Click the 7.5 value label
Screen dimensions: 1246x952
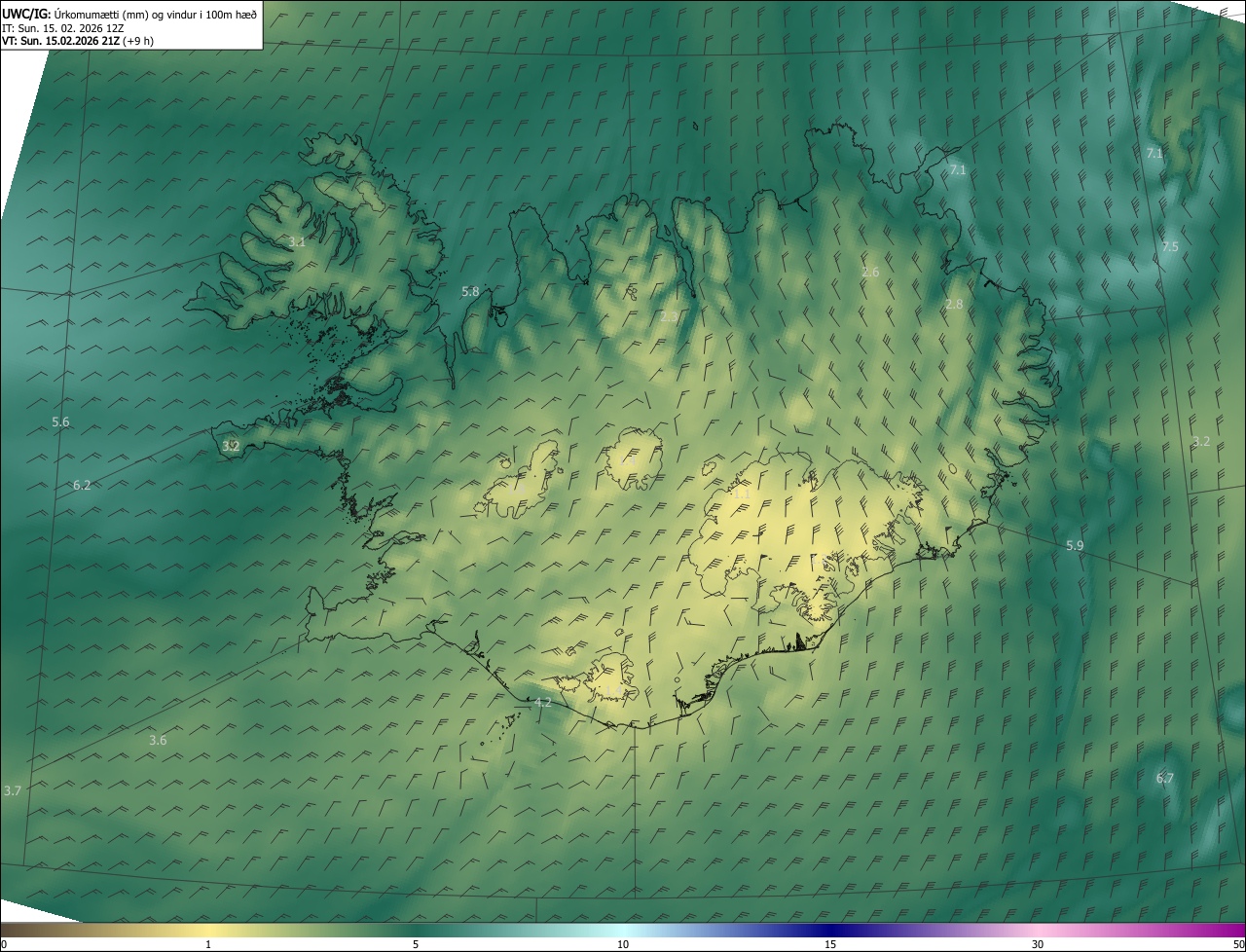click(x=1170, y=247)
